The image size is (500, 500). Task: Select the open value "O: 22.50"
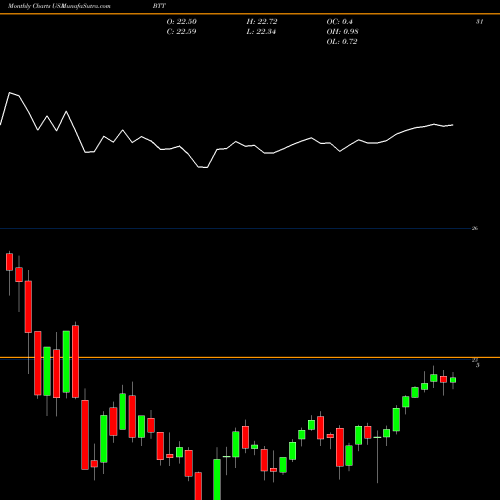coord(182,21)
